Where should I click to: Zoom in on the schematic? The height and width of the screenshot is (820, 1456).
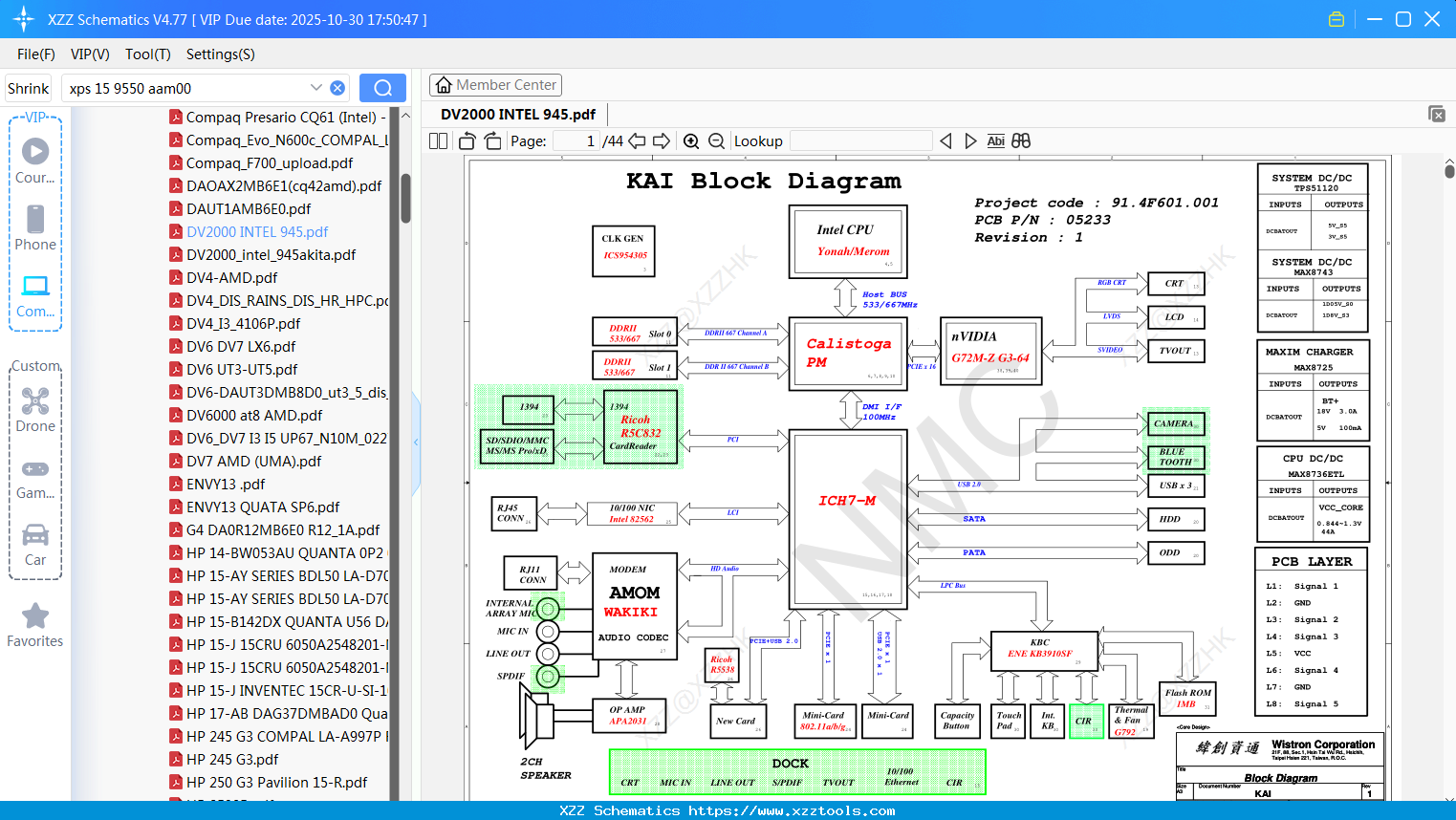(691, 141)
